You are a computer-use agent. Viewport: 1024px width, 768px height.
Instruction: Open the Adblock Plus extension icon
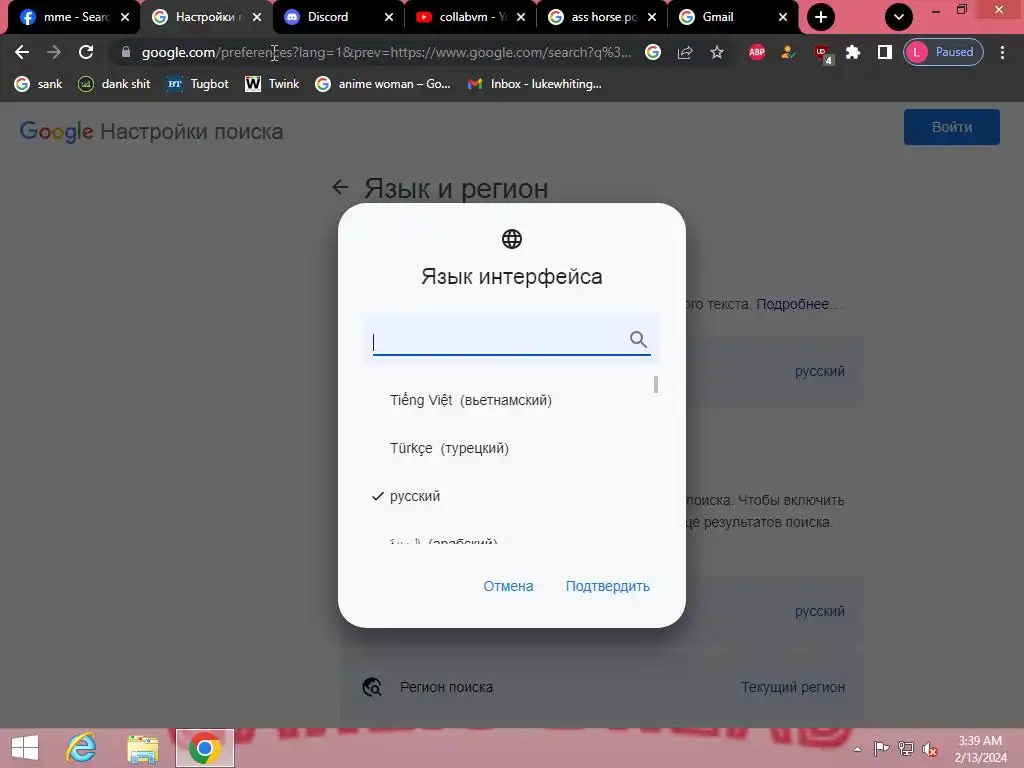(x=756, y=52)
